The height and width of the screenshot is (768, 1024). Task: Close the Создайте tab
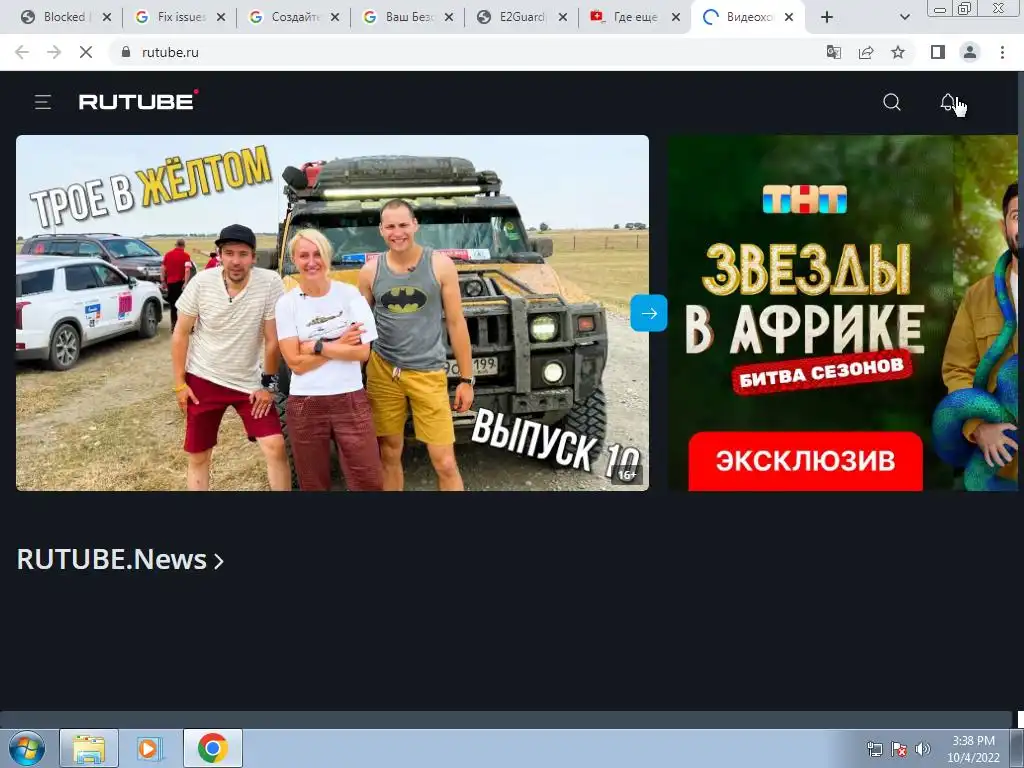point(335,17)
